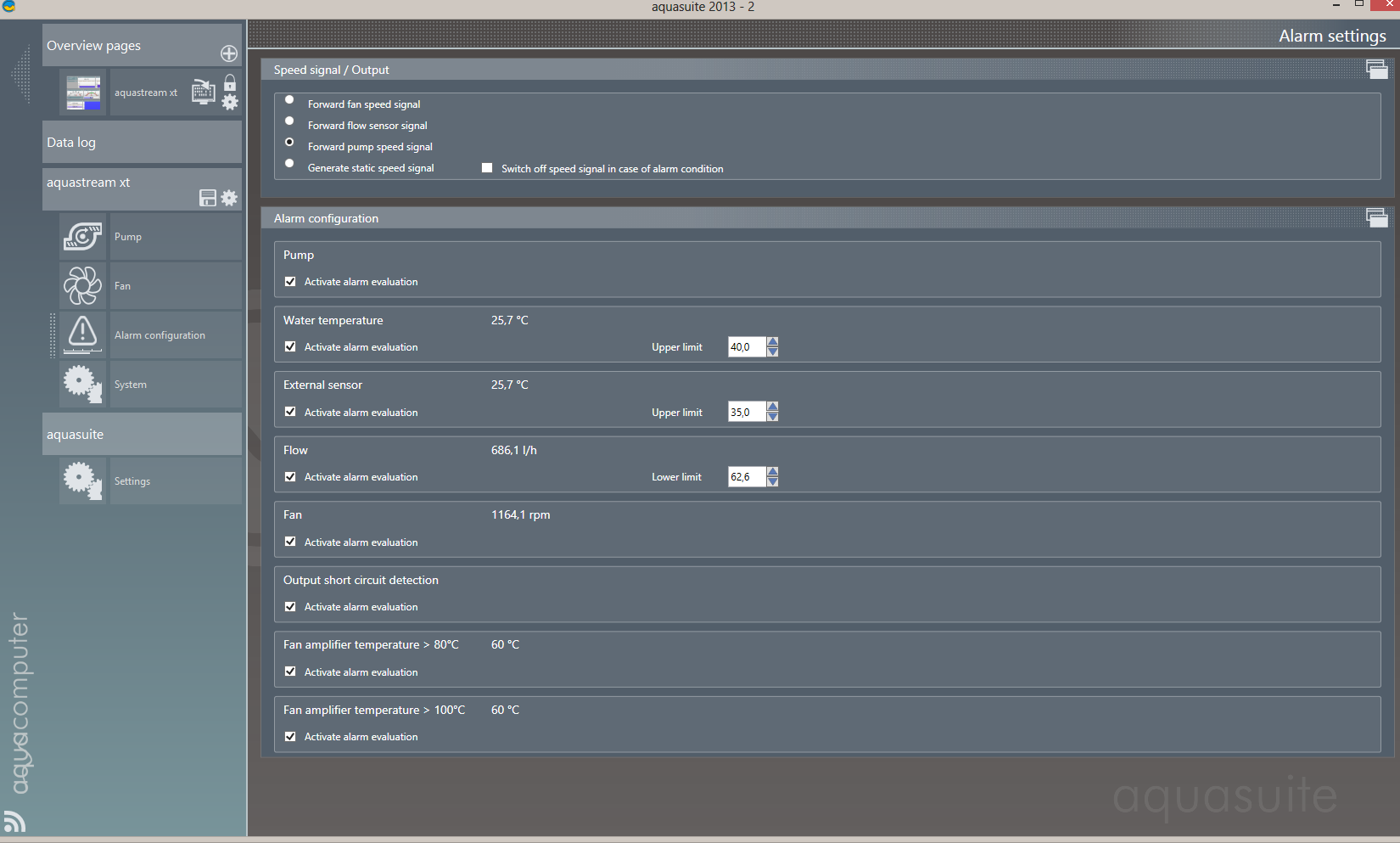Viewport: 1400px width, 843px height.
Task: Collapse the Alarm configuration panel
Action: (1377, 218)
